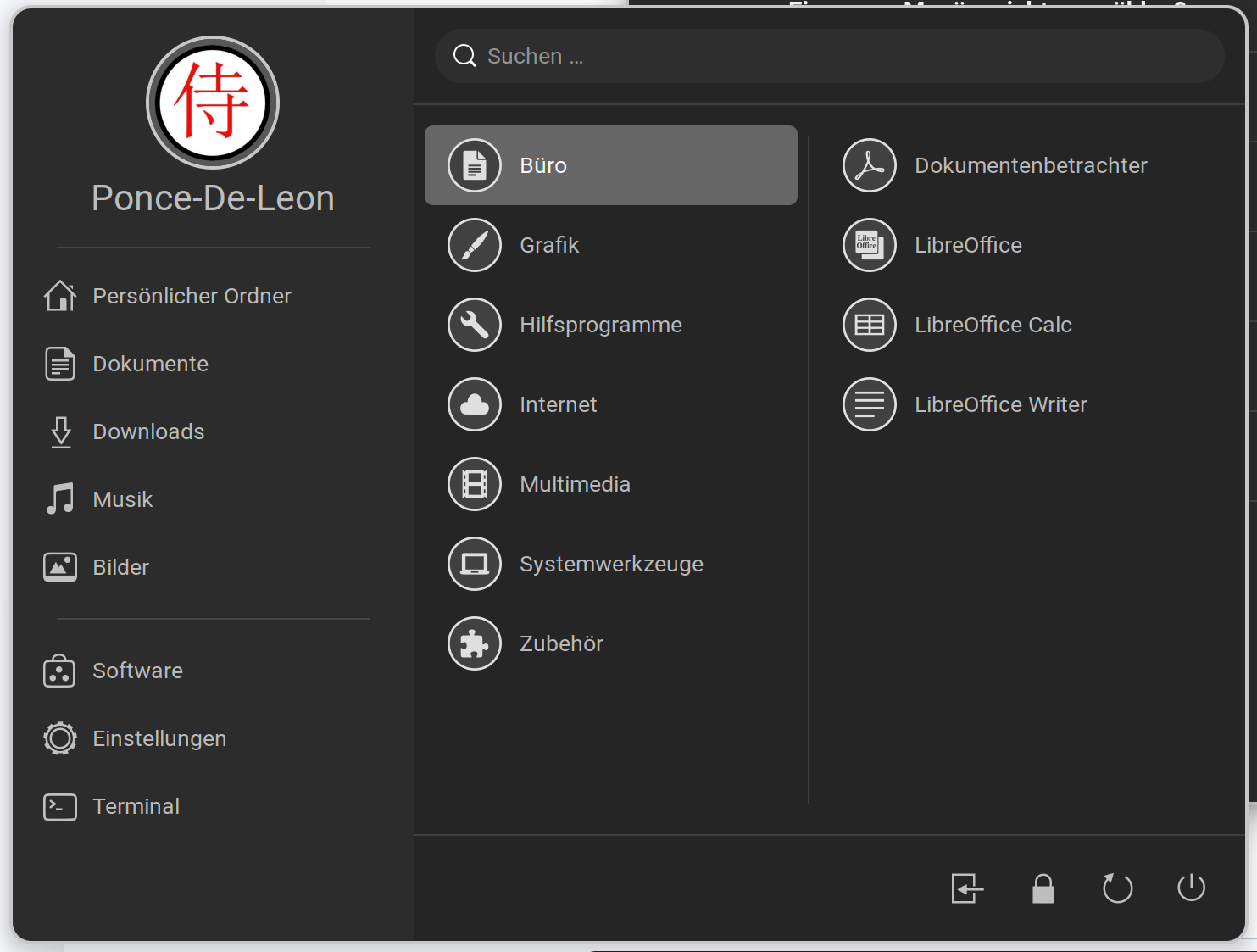The width and height of the screenshot is (1257, 952).
Task: Click the restart icon
Action: (x=1117, y=888)
